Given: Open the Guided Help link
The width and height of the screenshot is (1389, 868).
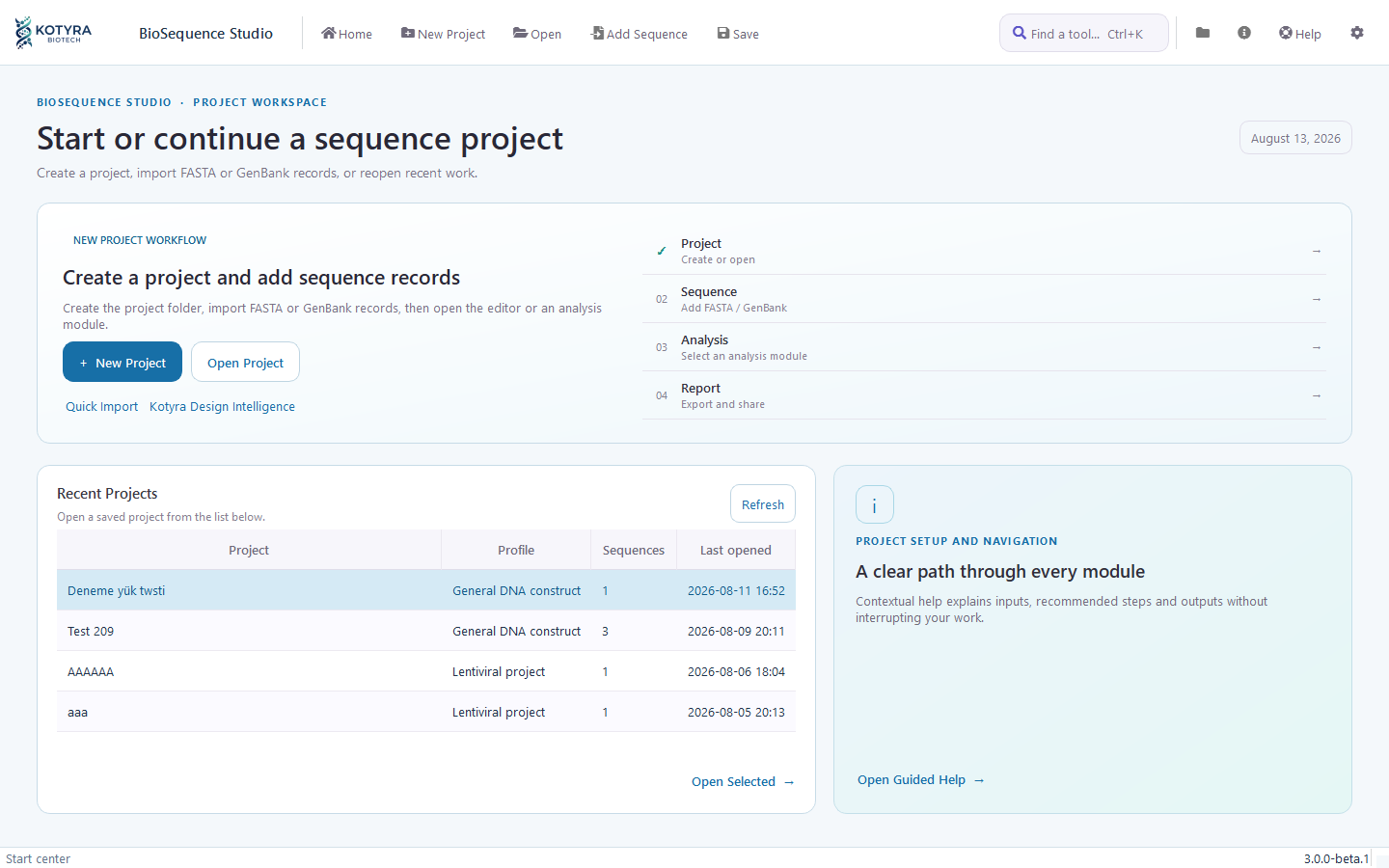Looking at the screenshot, I should (x=921, y=779).
